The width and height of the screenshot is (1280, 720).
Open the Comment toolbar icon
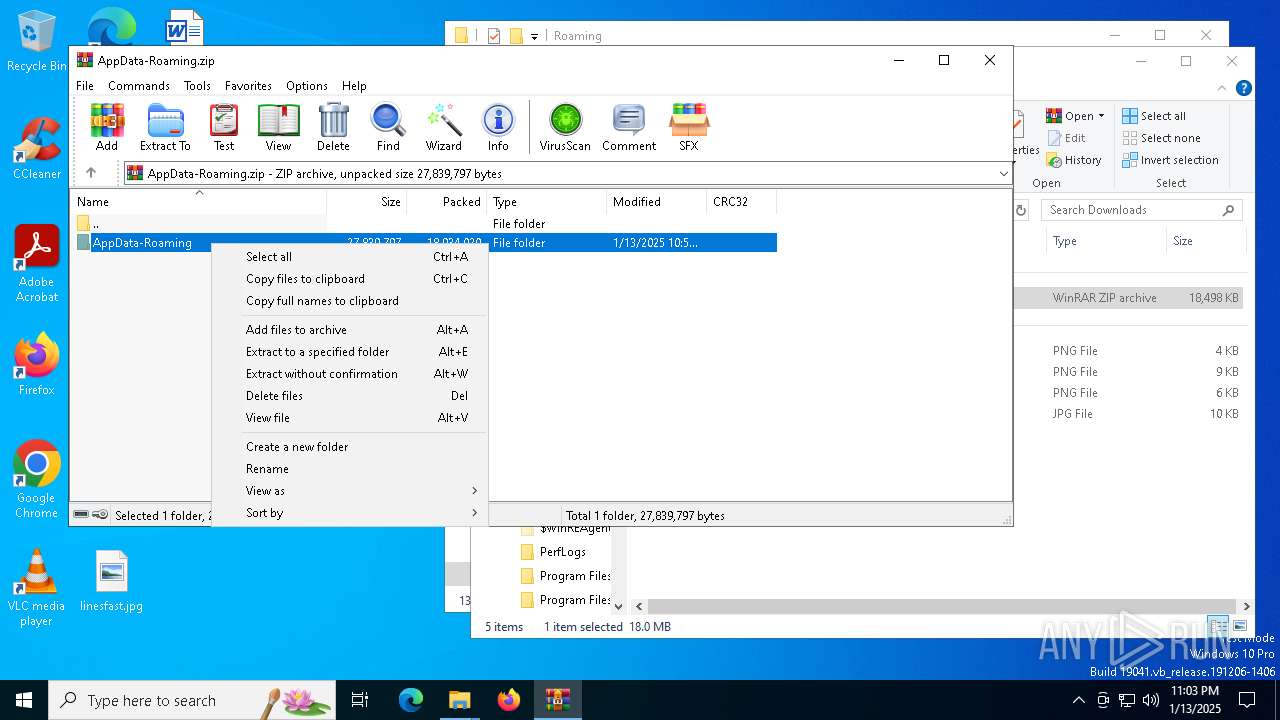(x=629, y=127)
